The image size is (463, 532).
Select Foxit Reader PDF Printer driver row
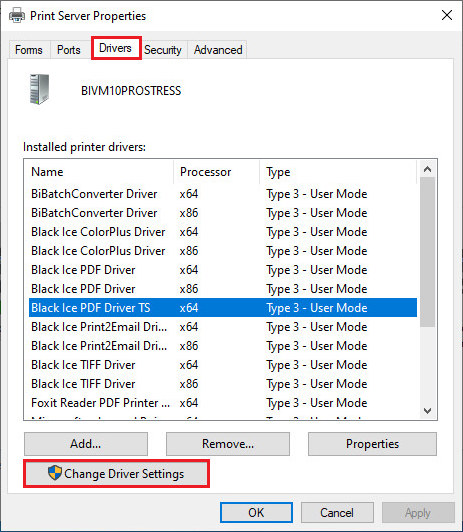pyautogui.click(x=223, y=403)
